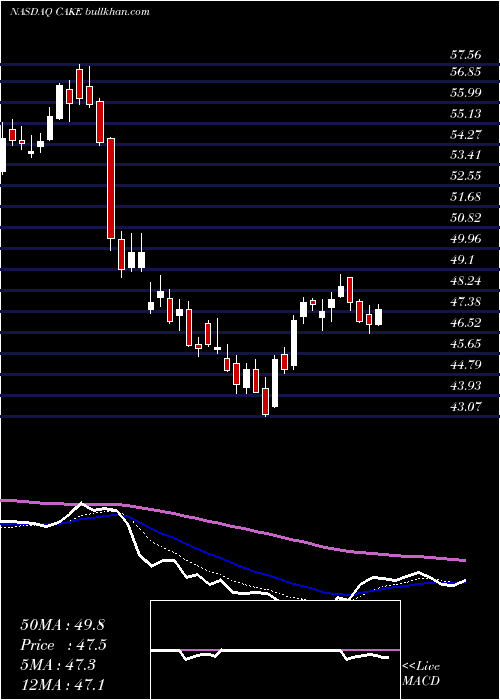The width and height of the screenshot is (500, 700).
Task: Click the 49.96 price axis label
Action: tap(465, 239)
